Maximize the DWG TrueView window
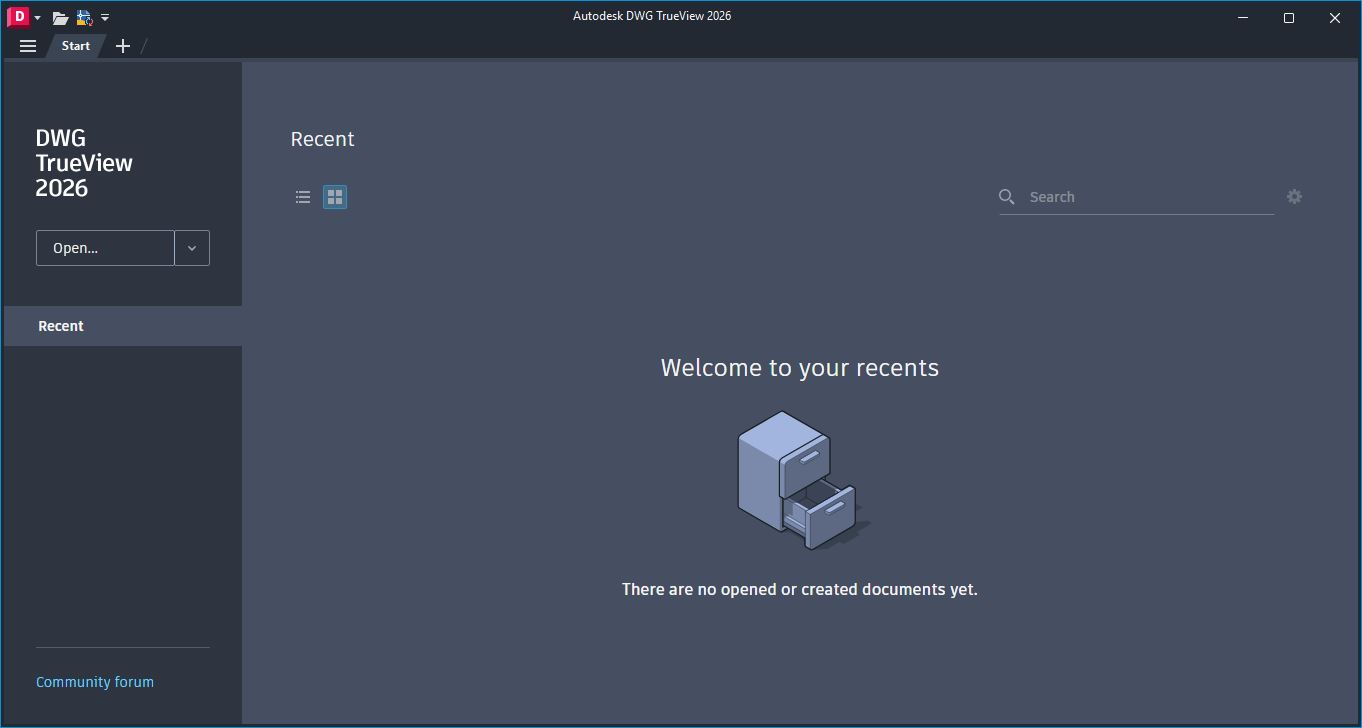 [x=1289, y=18]
